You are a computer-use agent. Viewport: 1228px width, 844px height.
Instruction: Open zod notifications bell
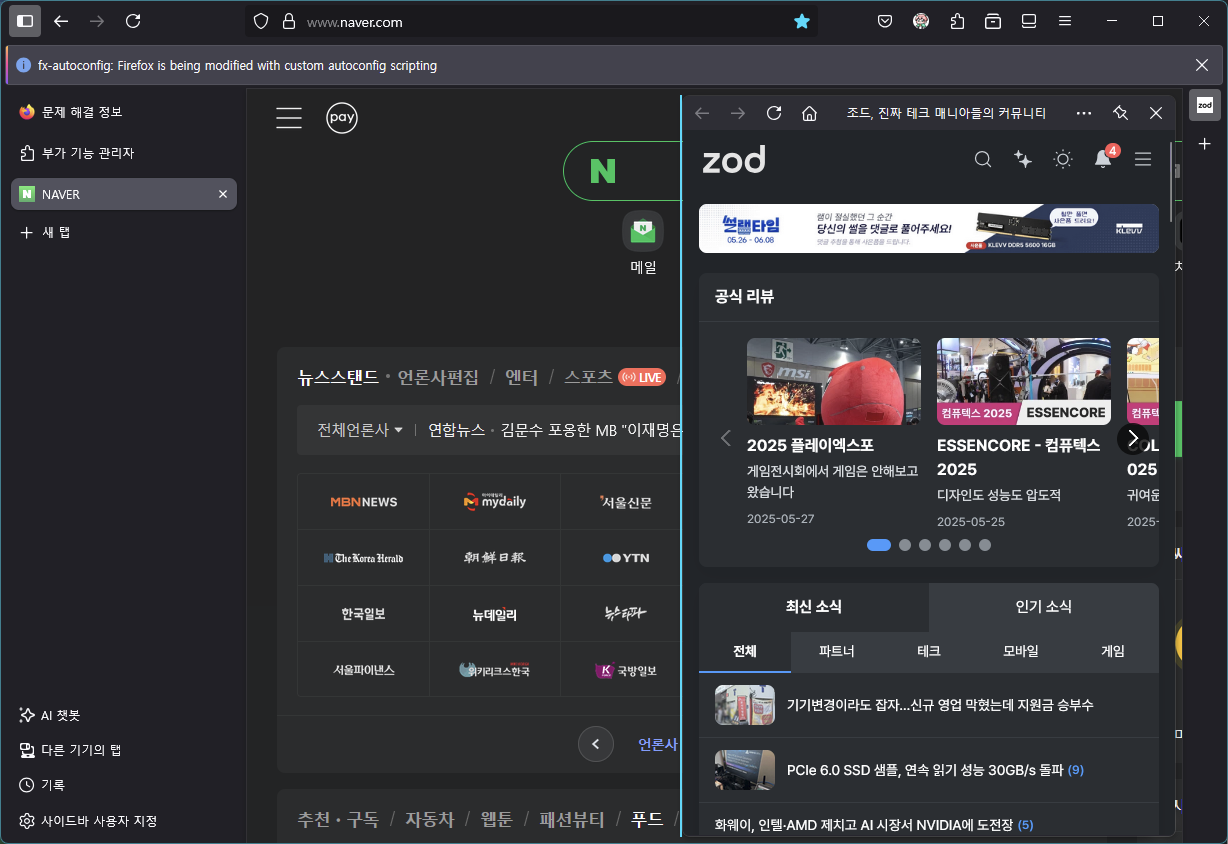(1103, 159)
